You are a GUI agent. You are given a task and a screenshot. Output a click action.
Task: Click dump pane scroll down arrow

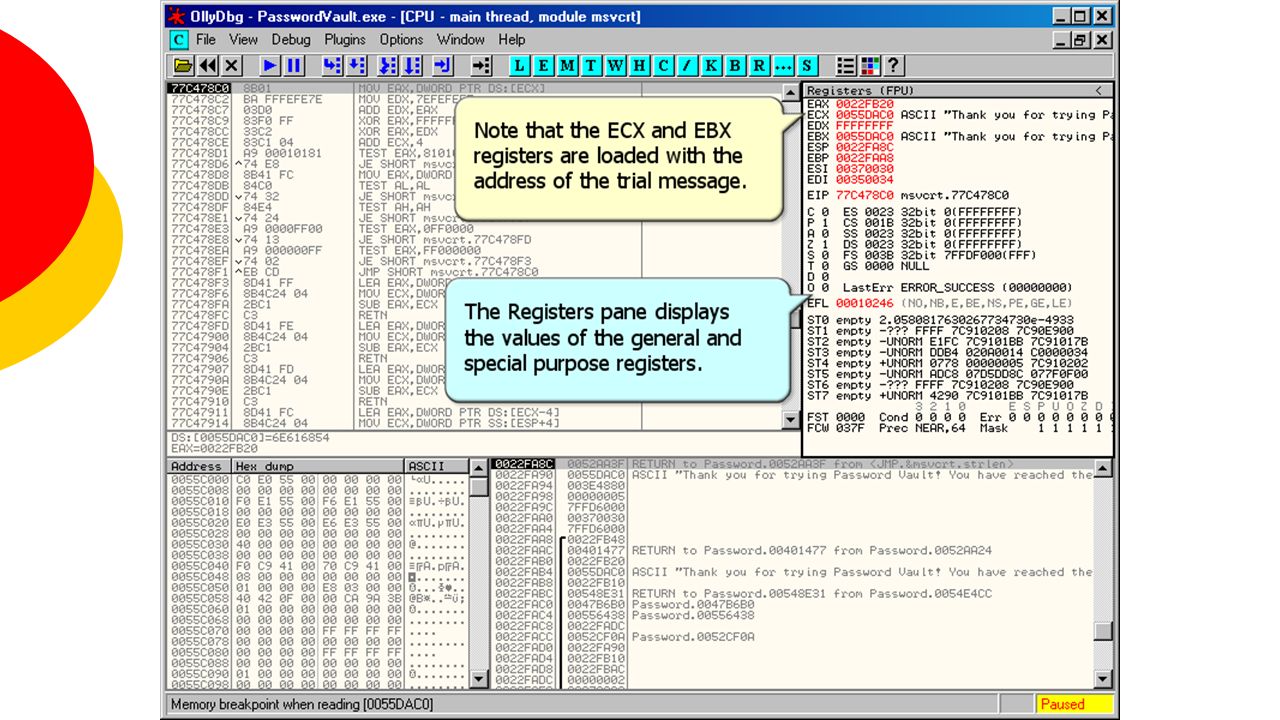pyautogui.click(x=479, y=679)
